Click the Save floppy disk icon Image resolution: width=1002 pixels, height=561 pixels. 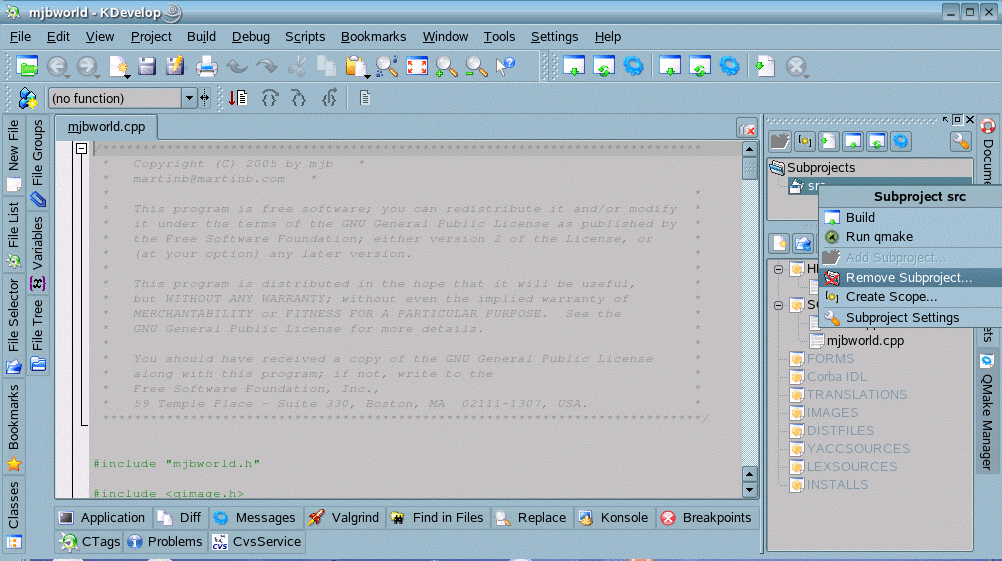coord(147,67)
